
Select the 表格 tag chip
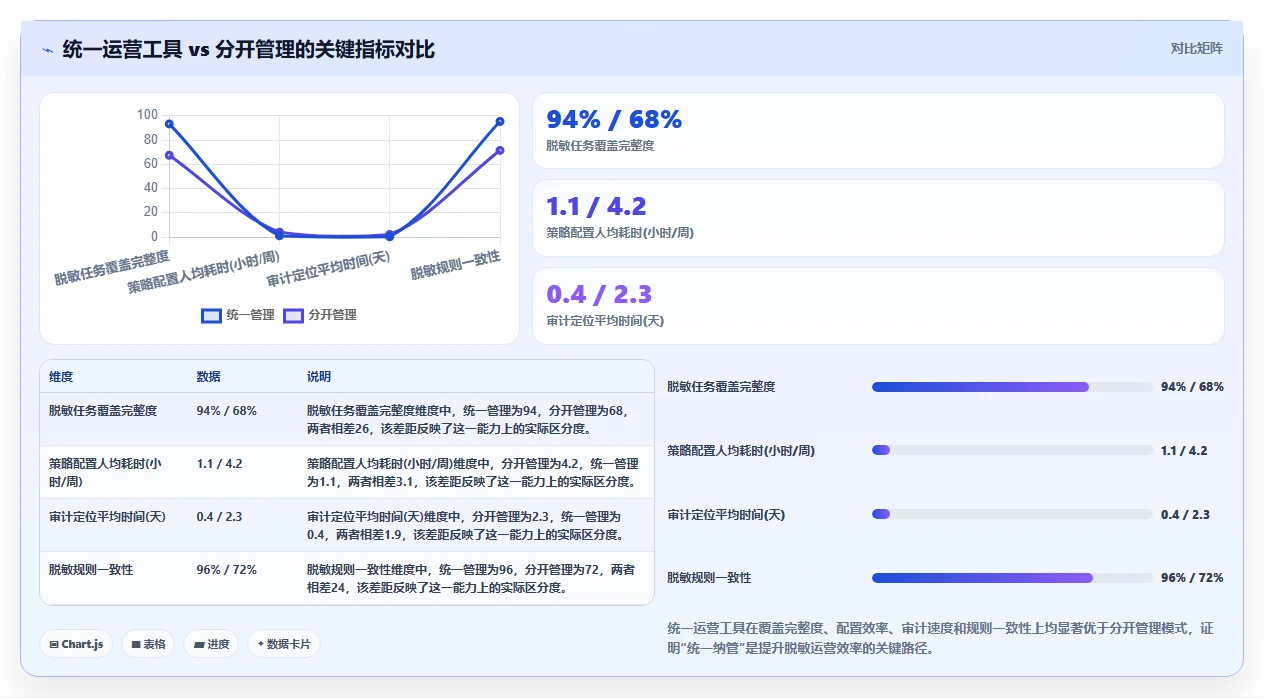[148, 644]
